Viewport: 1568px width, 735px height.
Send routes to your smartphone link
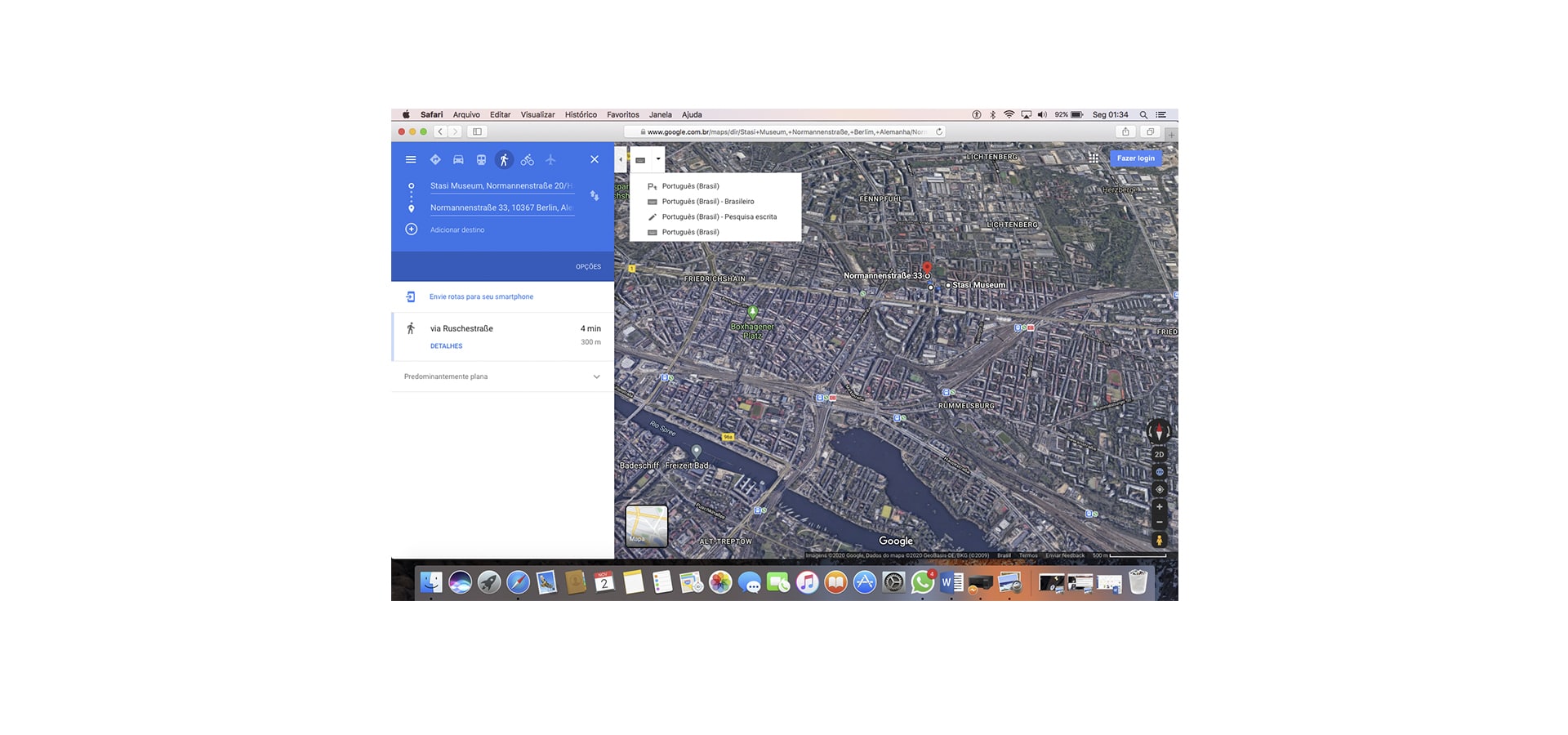pos(481,297)
